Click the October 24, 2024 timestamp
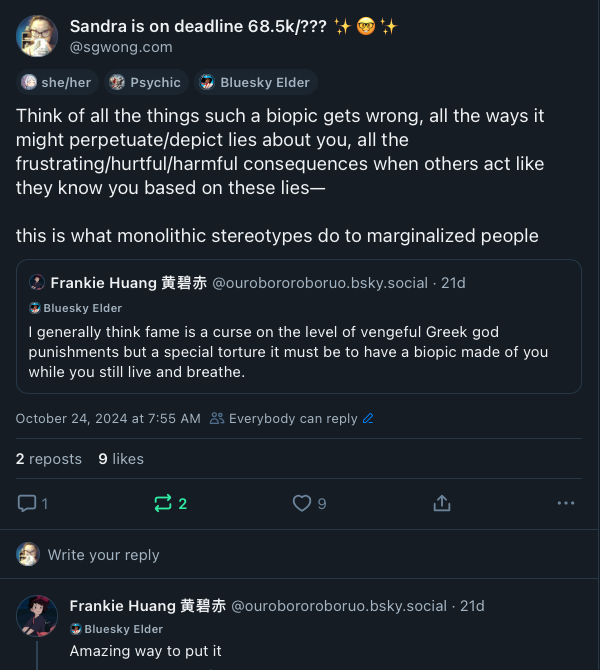The width and height of the screenshot is (600, 670). (x=108, y=419)
